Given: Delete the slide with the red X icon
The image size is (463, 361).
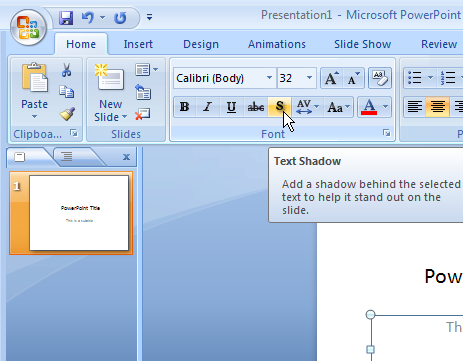Looking at the screenshot, I should pyautogui.click(x=143, y=114).
